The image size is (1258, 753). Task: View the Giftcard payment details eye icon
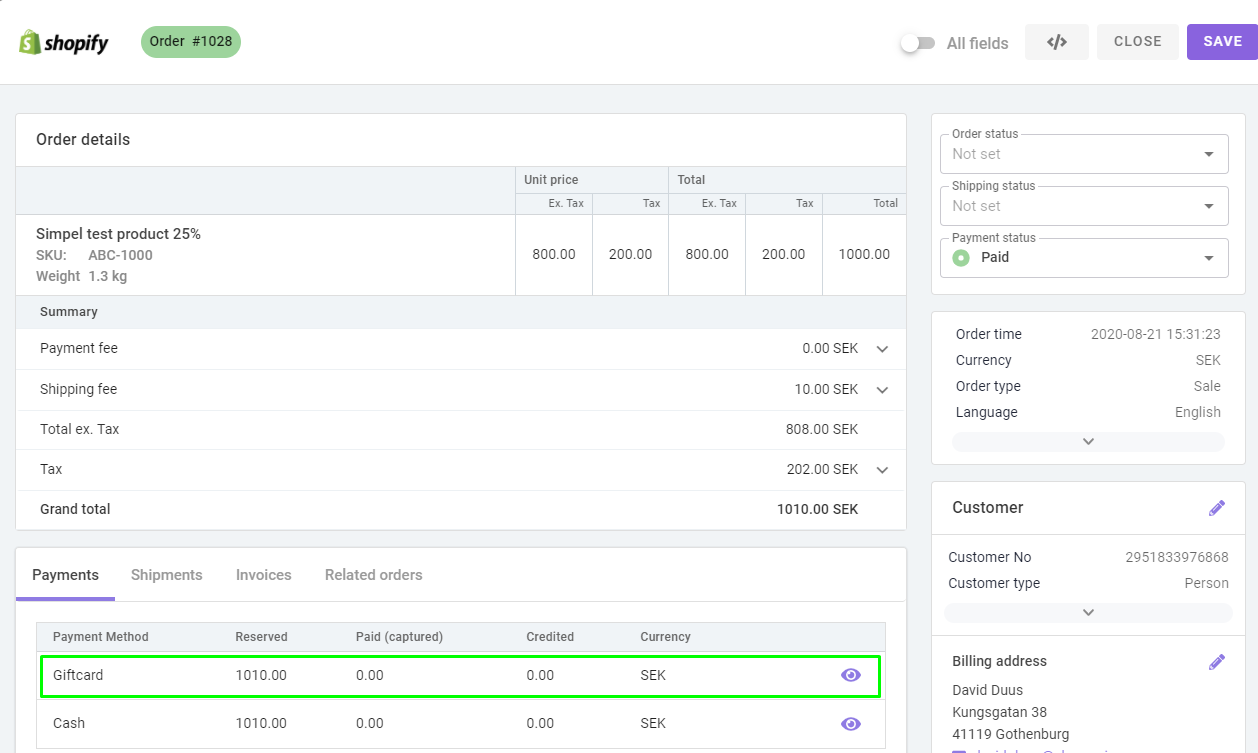[851, 675]
